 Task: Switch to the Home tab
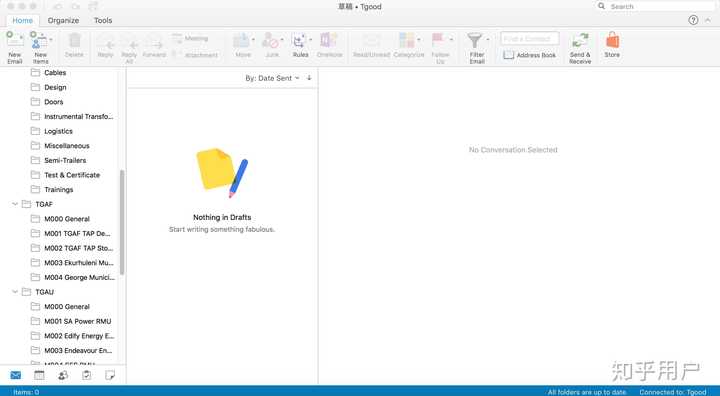pos(22,20)
